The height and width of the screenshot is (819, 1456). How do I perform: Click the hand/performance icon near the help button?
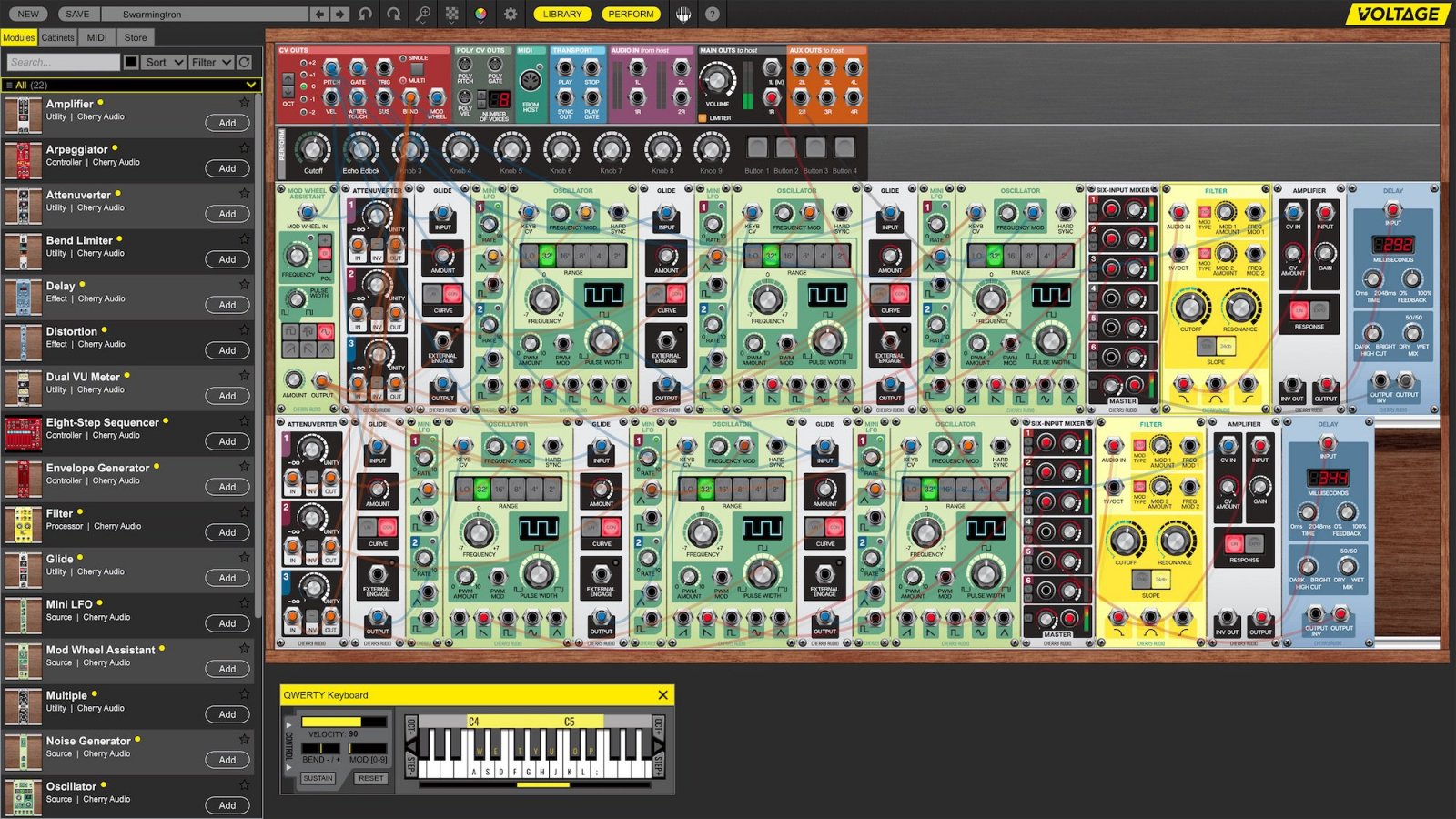683,15
